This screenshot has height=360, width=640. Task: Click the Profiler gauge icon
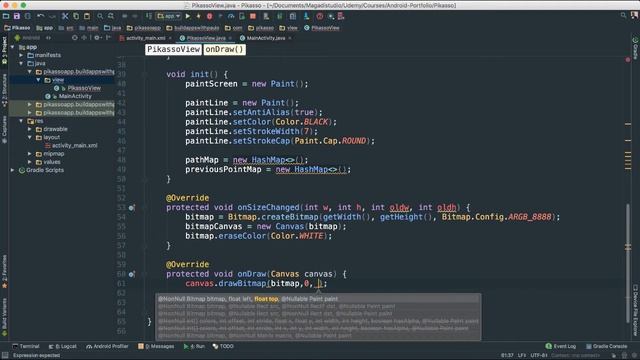pyautogui.click(x=231, y=16)
